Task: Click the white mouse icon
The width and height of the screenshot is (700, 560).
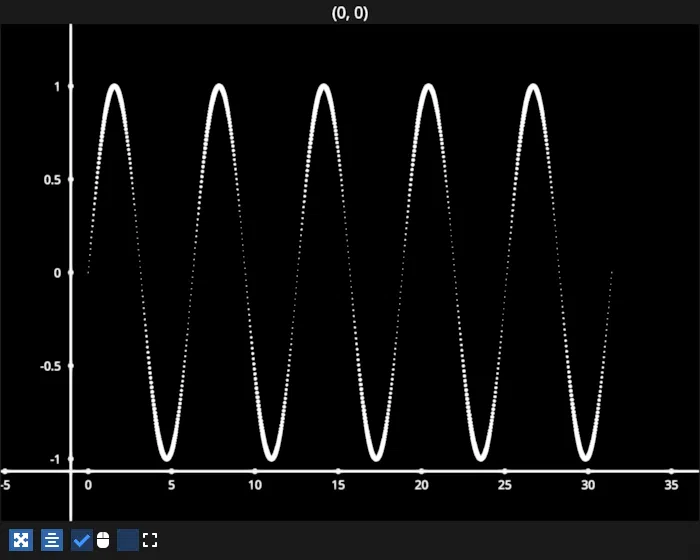Action: point(103,541)
